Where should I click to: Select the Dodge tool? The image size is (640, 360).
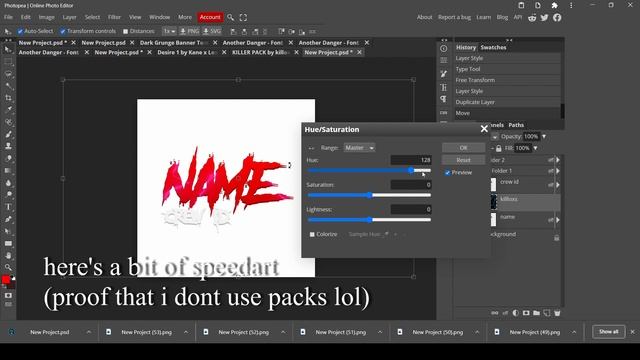point(8,195)
